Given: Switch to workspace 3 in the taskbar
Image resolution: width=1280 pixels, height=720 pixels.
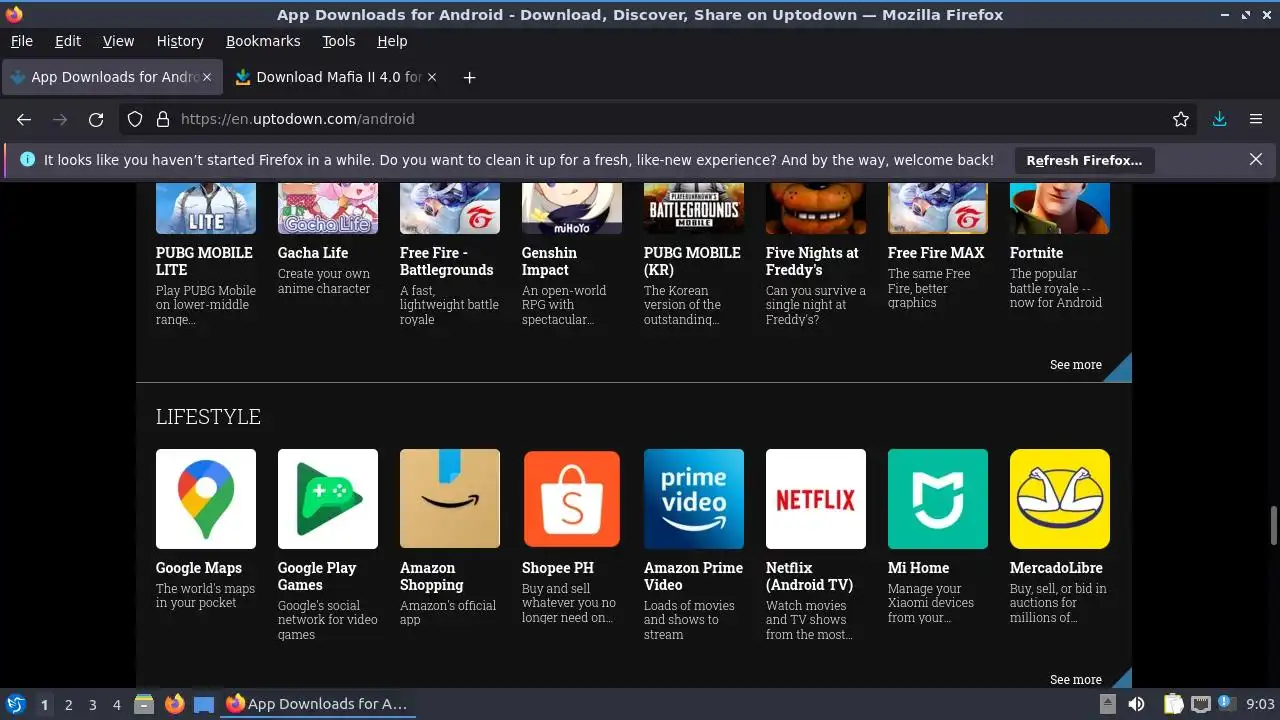Looking at the screenshot, I should tap(92, 705).
